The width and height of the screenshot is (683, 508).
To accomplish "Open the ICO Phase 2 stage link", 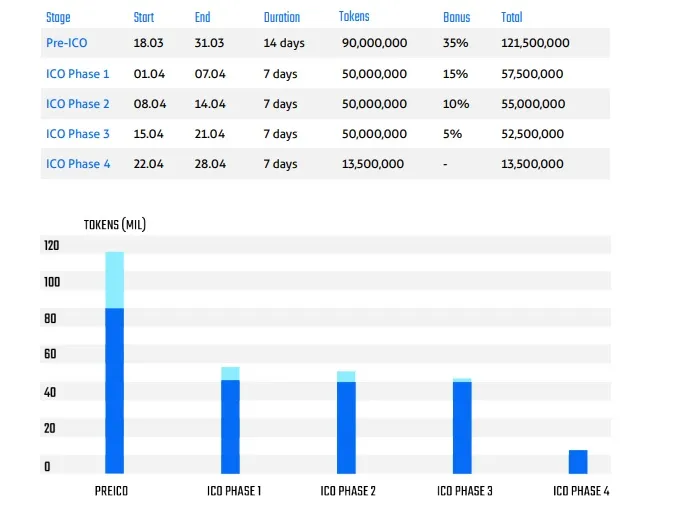I will tap(78, 104).
